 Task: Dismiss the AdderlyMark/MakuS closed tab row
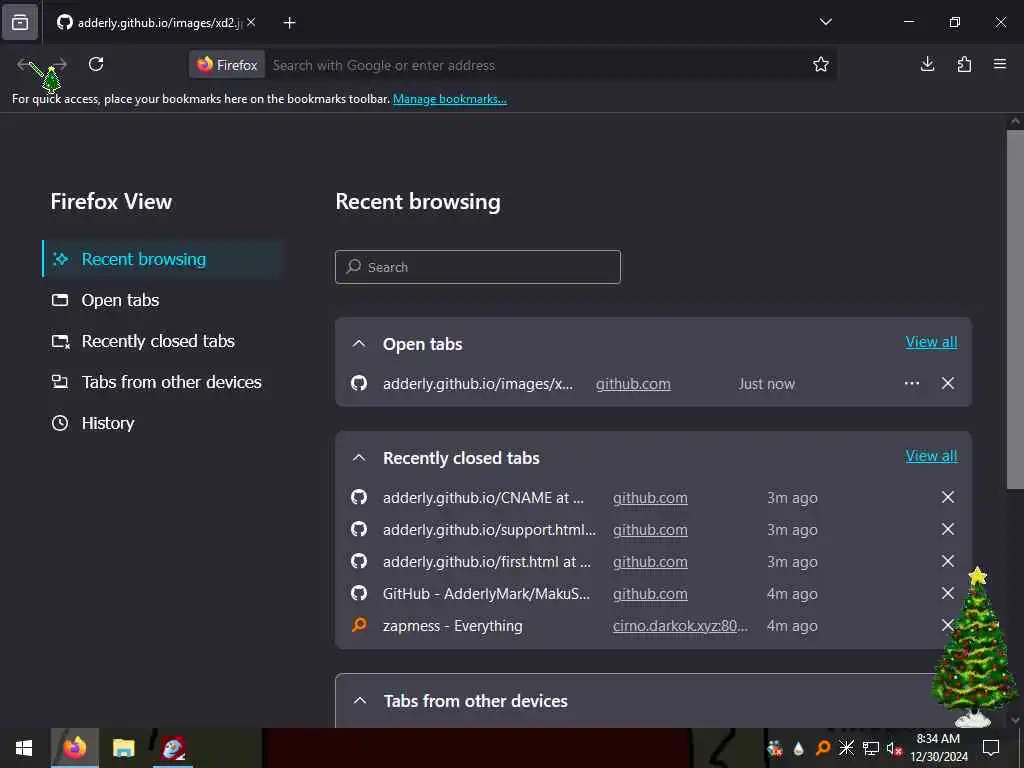point(948,593)
